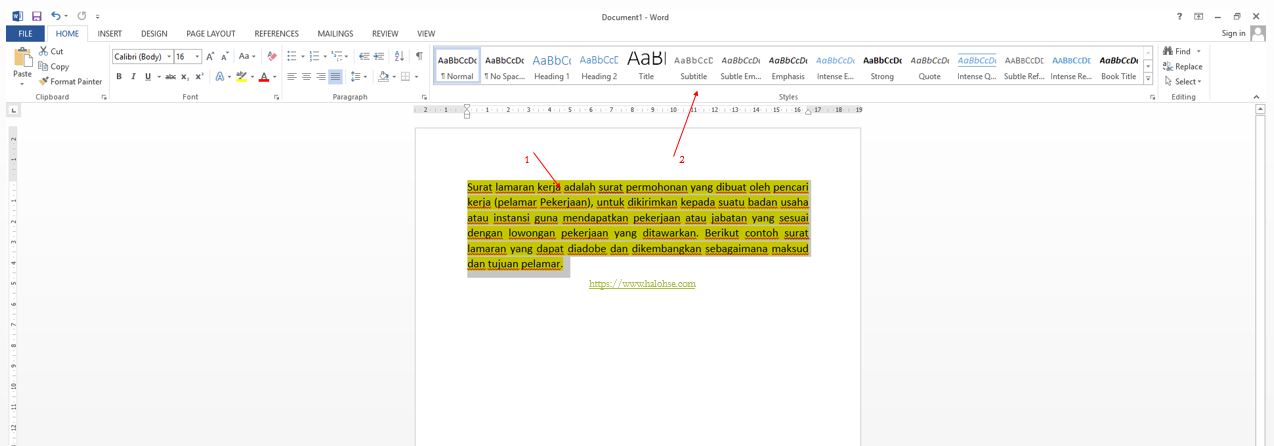
Task: Switch to the DESIGN tab
Action: (x=154, y=34)
